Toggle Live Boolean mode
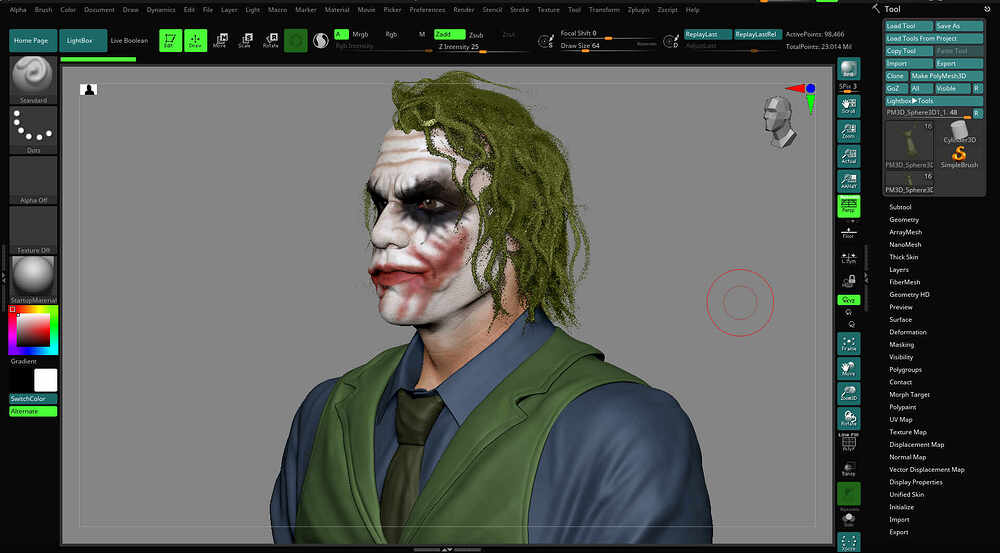Viewport: 1000px width, 553px height. pyautogui.click(x=129, y=40)
